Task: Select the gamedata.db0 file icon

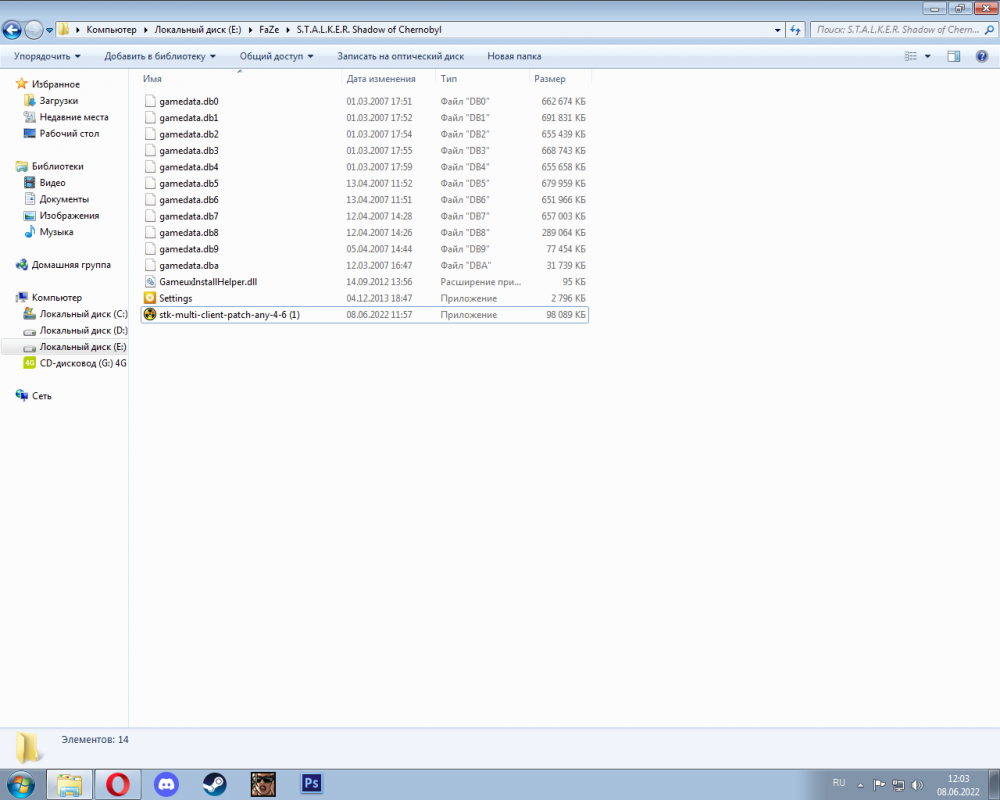Action: coord(150,101)
